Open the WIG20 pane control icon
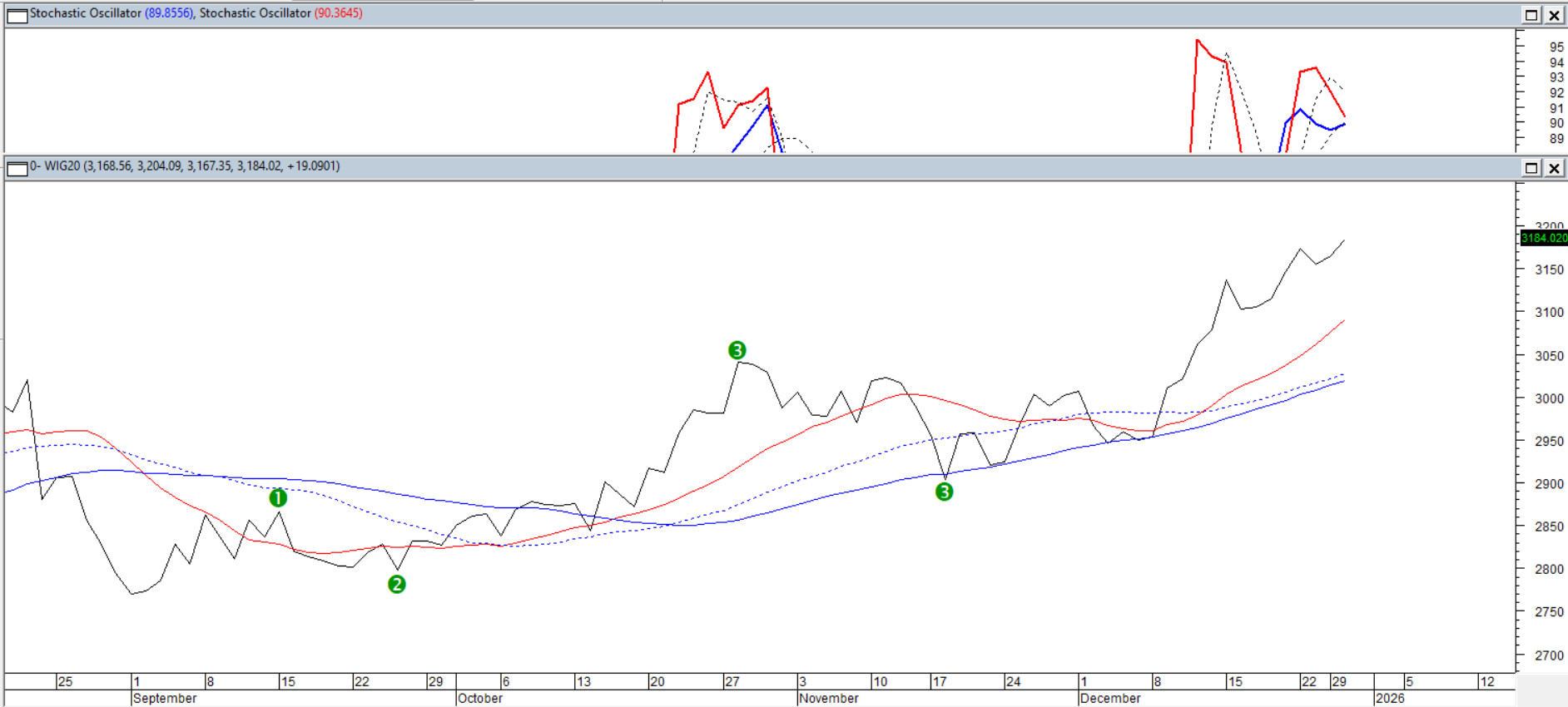 (x=17, y=168)
